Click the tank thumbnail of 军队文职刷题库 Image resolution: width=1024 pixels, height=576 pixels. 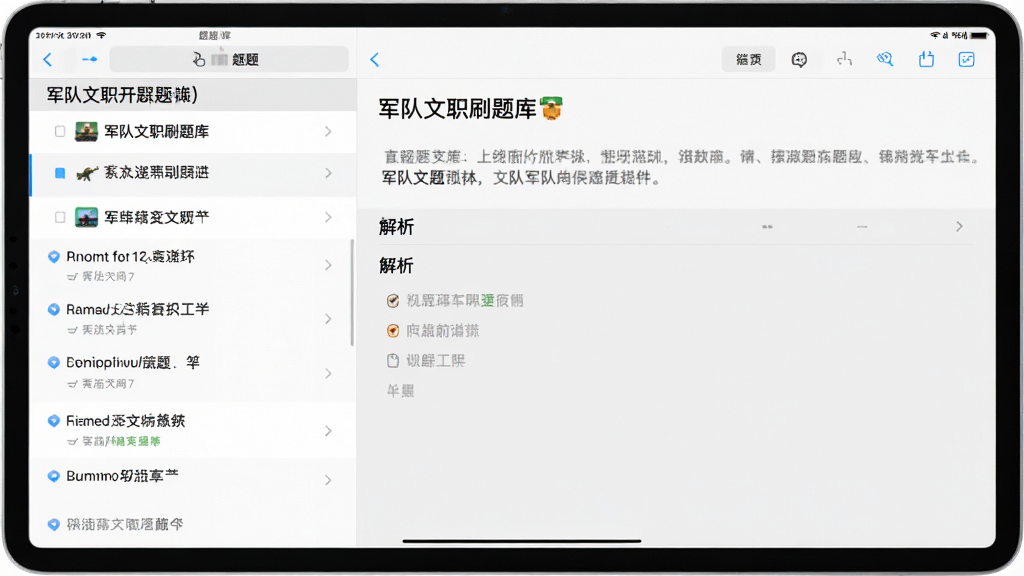click(x=86, y=131)
